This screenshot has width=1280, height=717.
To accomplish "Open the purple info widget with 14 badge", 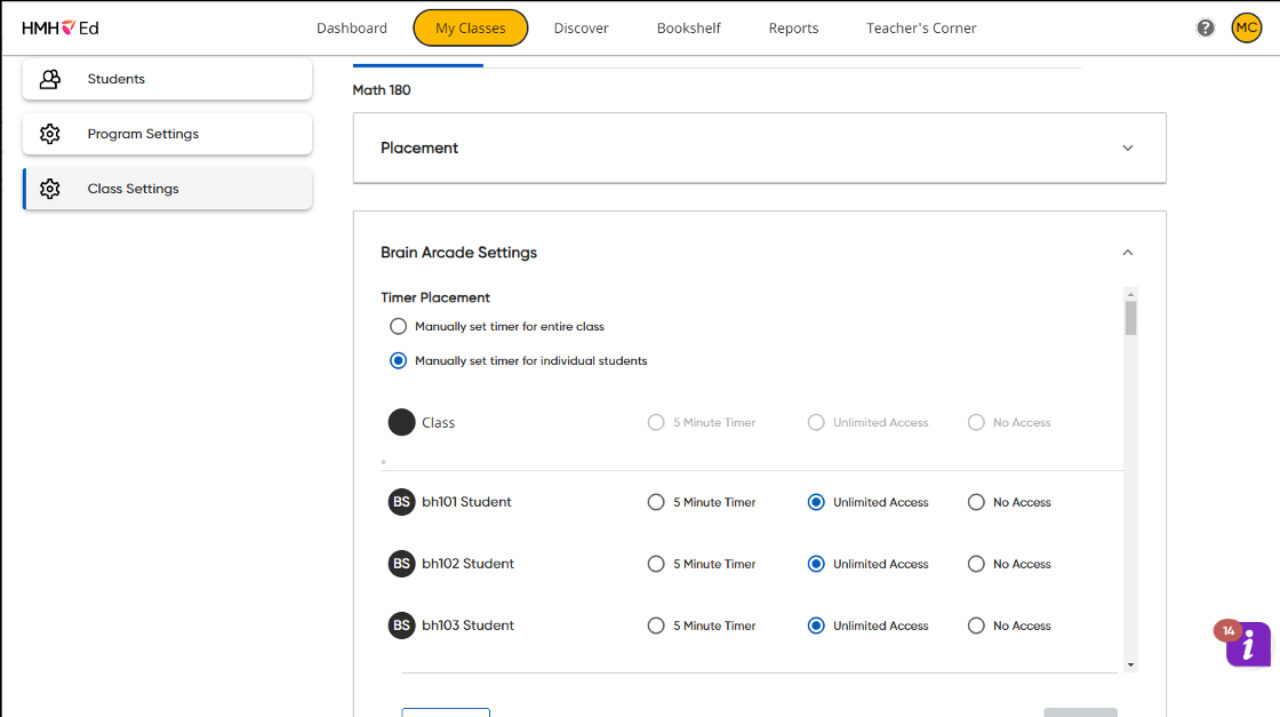I will click(1248, 645).
